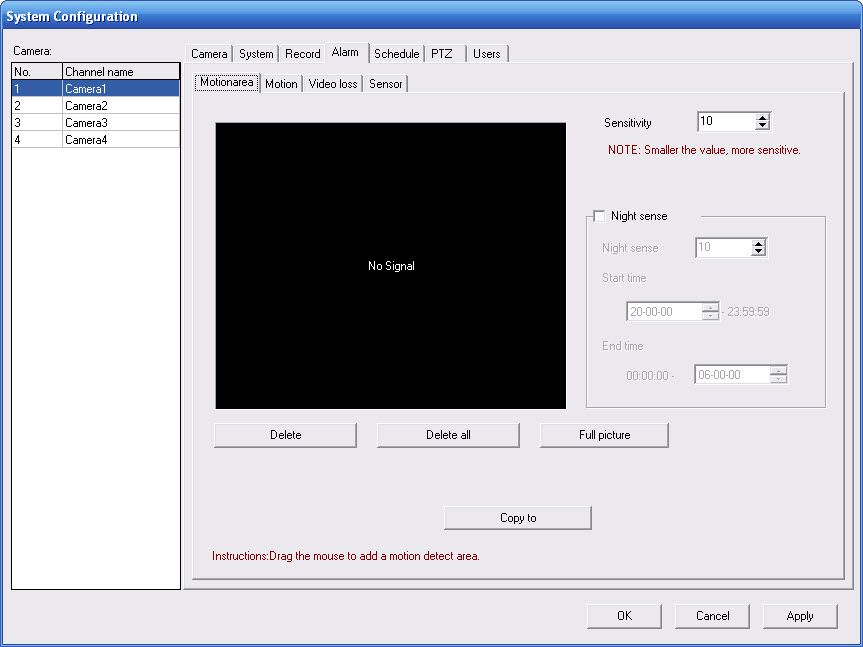Click the Sensitivity input field

tap(725, 122)
